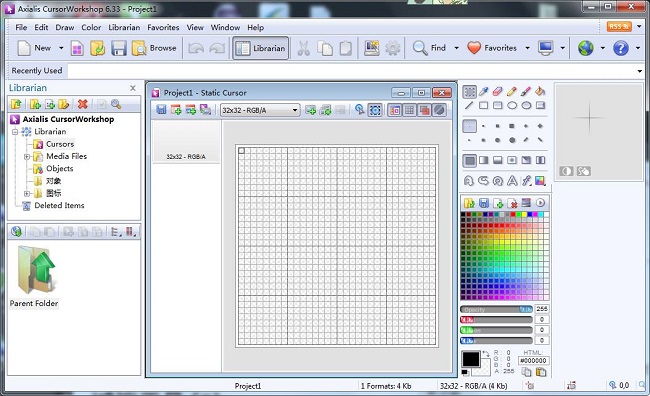
Task: Click the black foreground color swatch
Action: [471, 360]
